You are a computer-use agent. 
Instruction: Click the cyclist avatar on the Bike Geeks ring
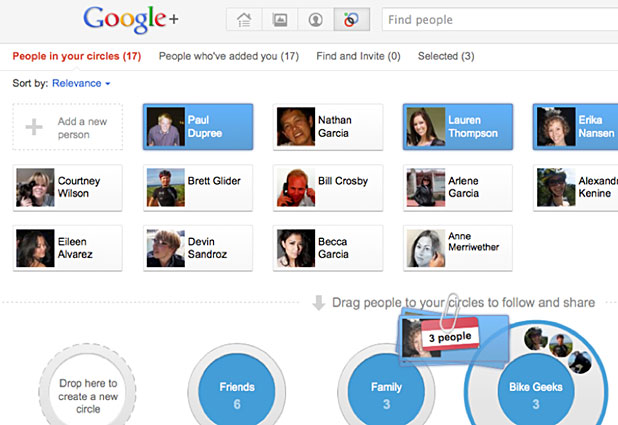click(x=560, y=345)
